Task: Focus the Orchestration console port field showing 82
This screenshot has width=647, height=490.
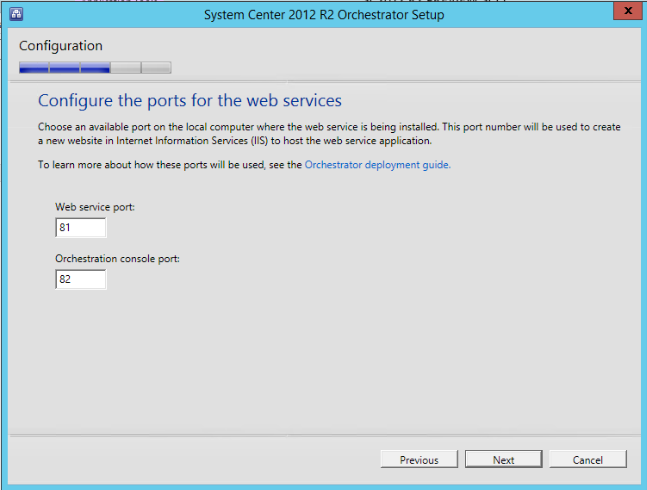Action: [81, 280]
